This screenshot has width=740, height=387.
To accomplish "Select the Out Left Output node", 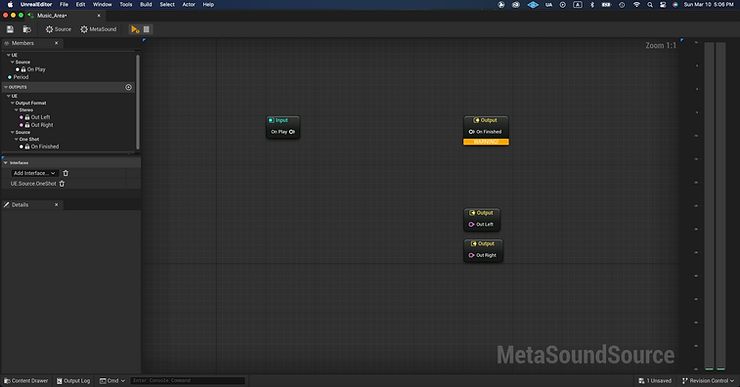I will [x=482, y=219].
